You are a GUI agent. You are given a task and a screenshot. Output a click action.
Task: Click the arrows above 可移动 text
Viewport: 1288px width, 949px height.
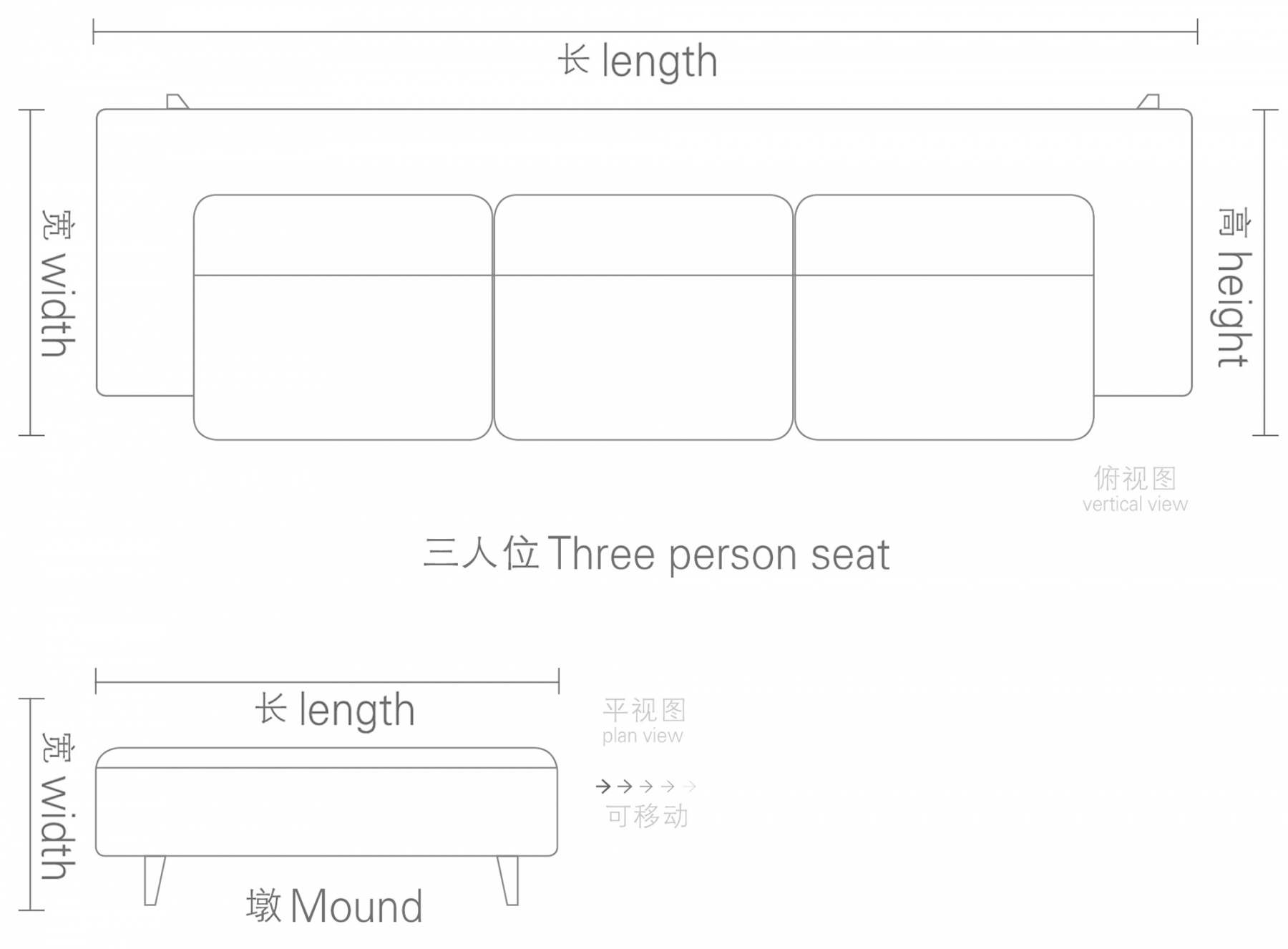(x=645, y=787)
